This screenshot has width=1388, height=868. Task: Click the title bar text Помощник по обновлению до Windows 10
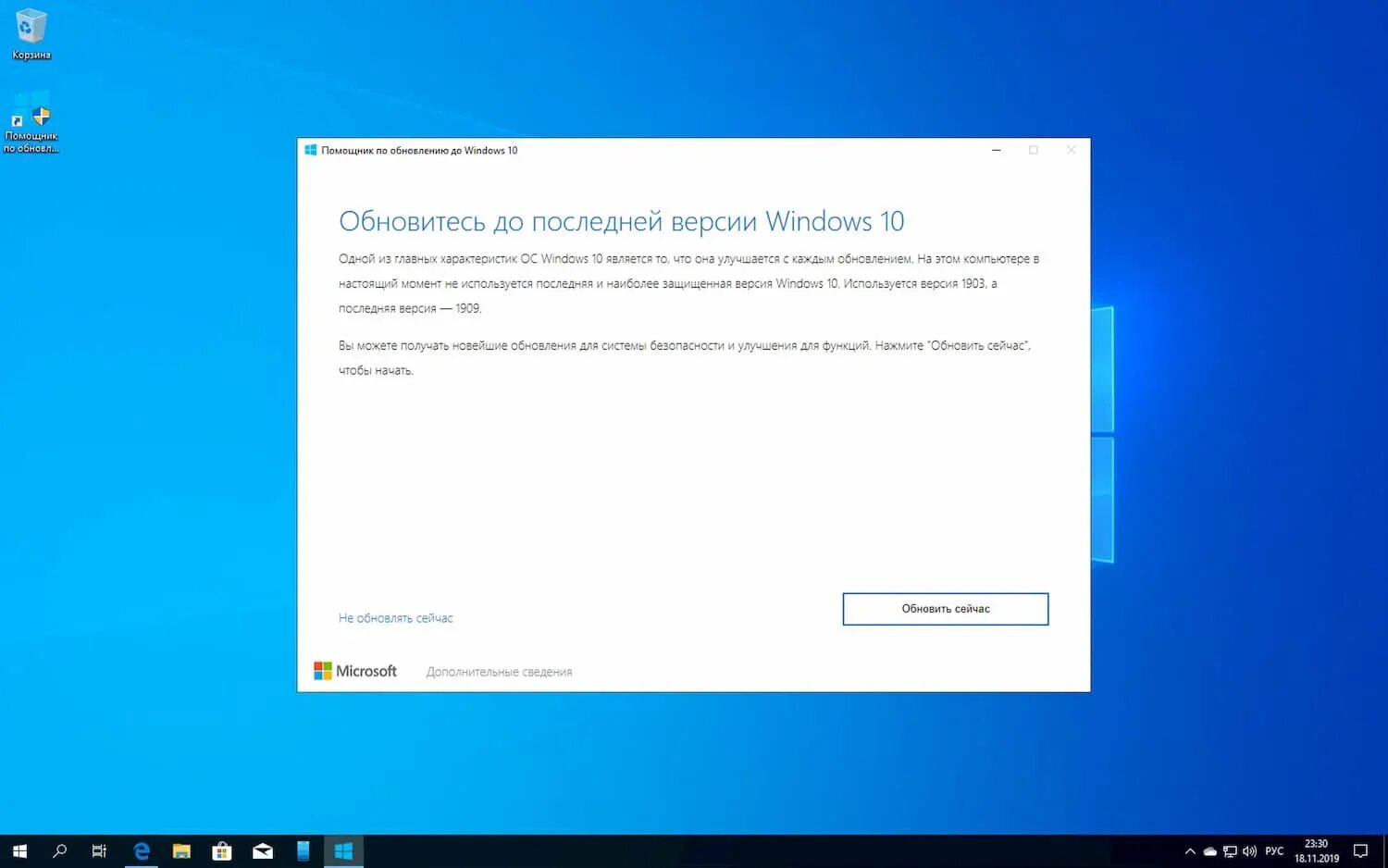click(419, 150)
